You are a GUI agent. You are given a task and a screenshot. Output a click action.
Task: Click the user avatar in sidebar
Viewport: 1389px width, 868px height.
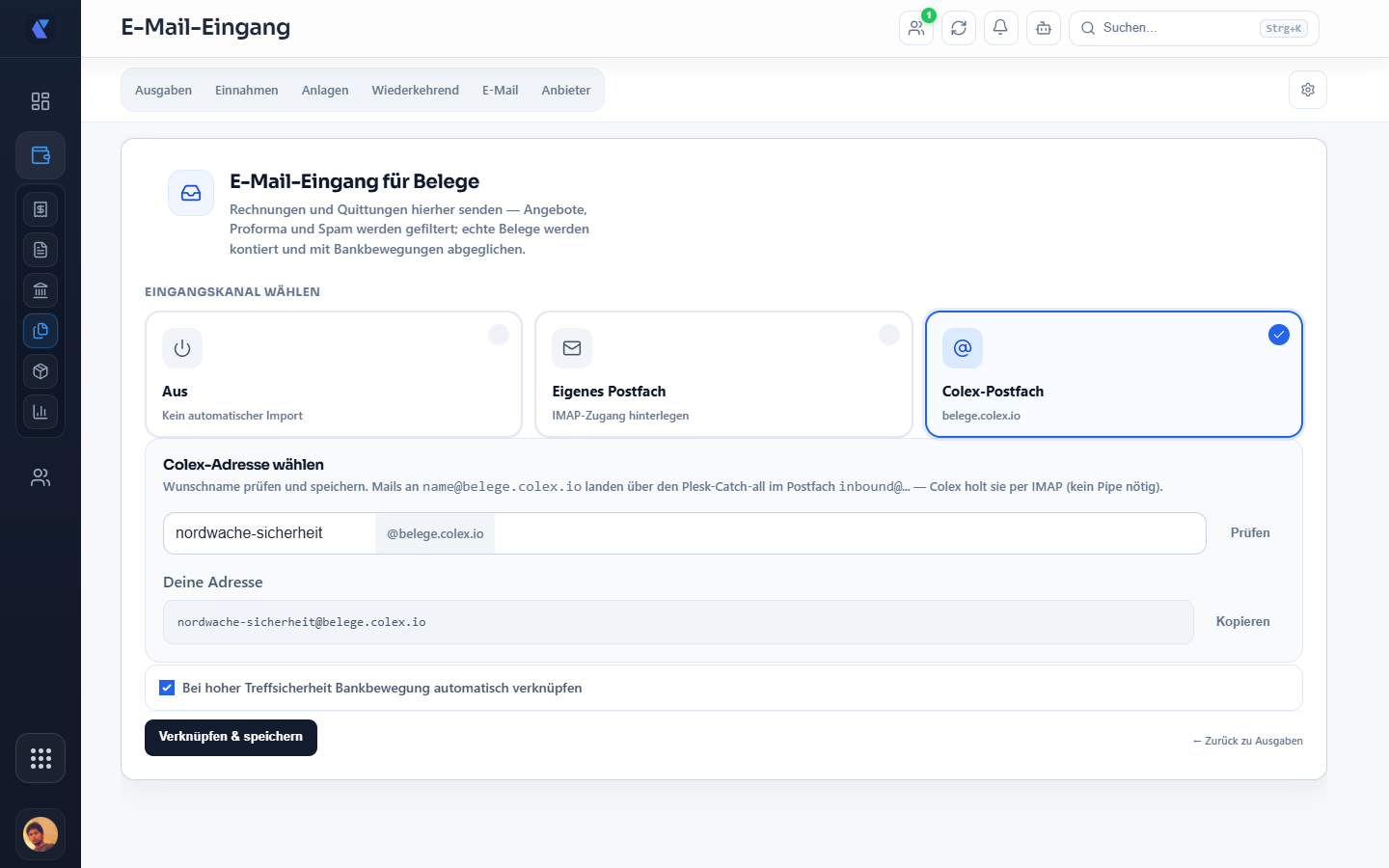pos(41,834)
